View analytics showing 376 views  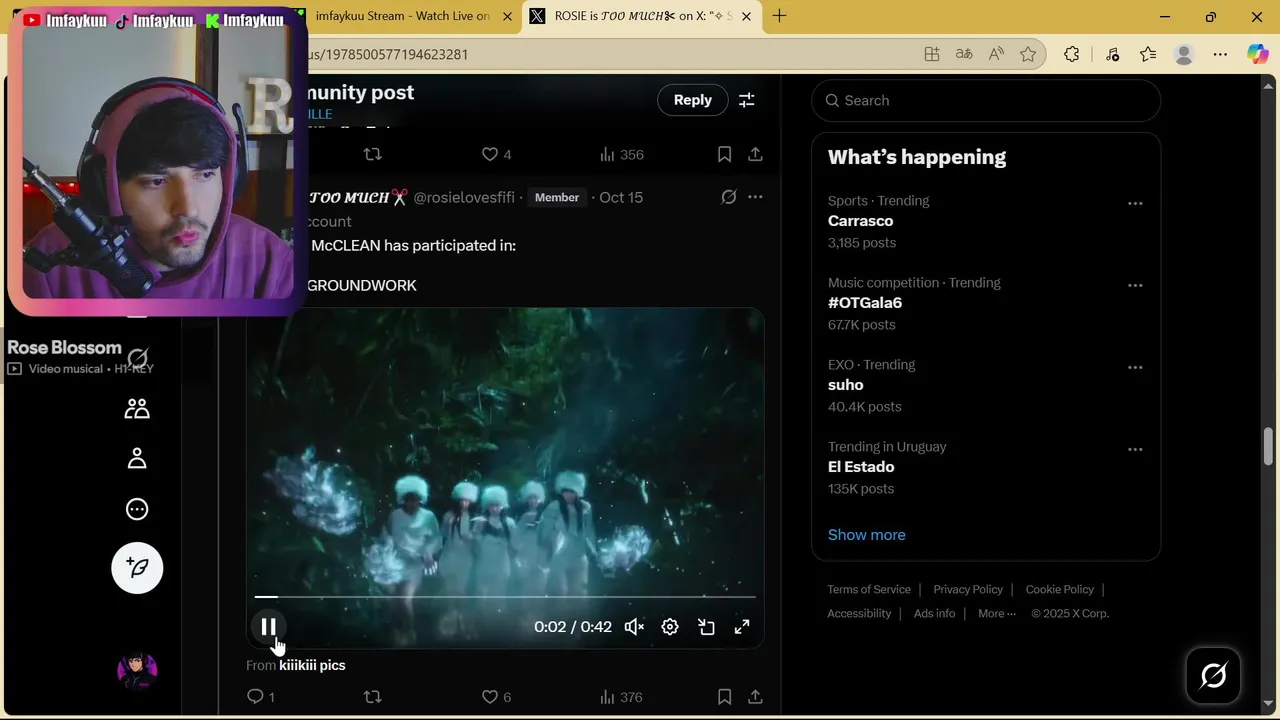coord(620,697)
